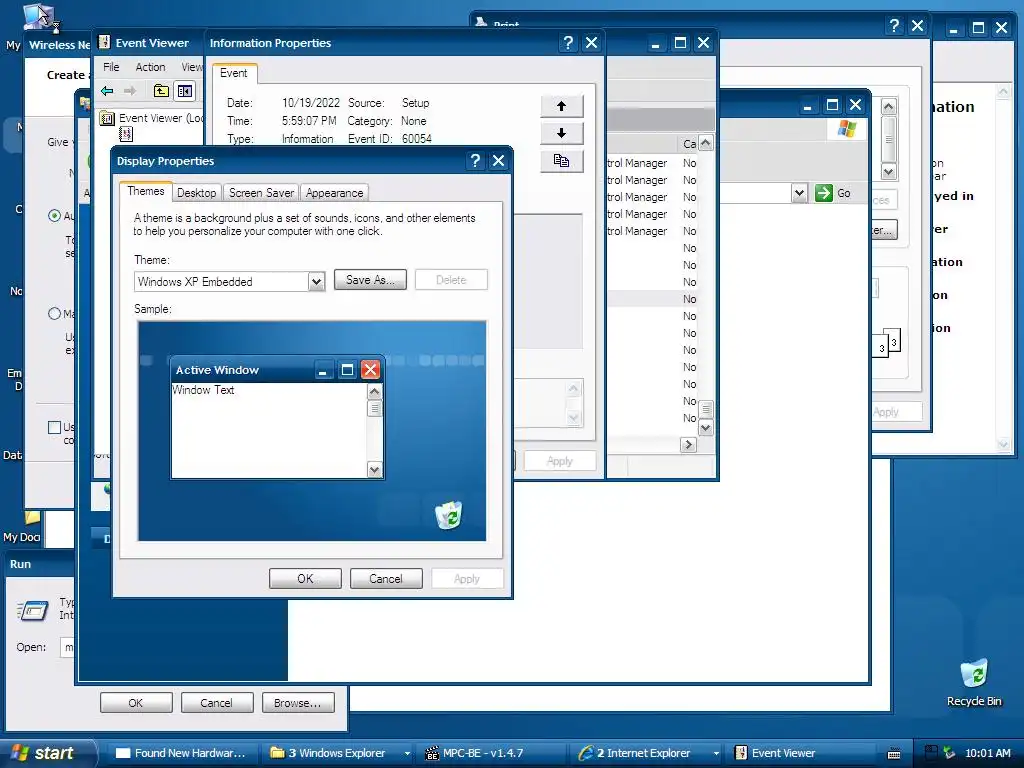Click recycle bin icon in theme sample preview
Screen dimensions: 1024x768
pos(449,515)
